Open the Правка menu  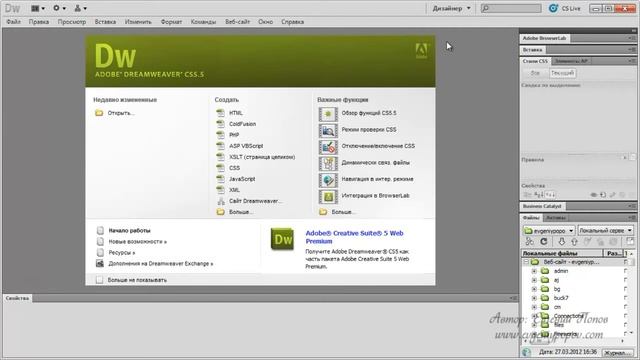click(39, 22)
